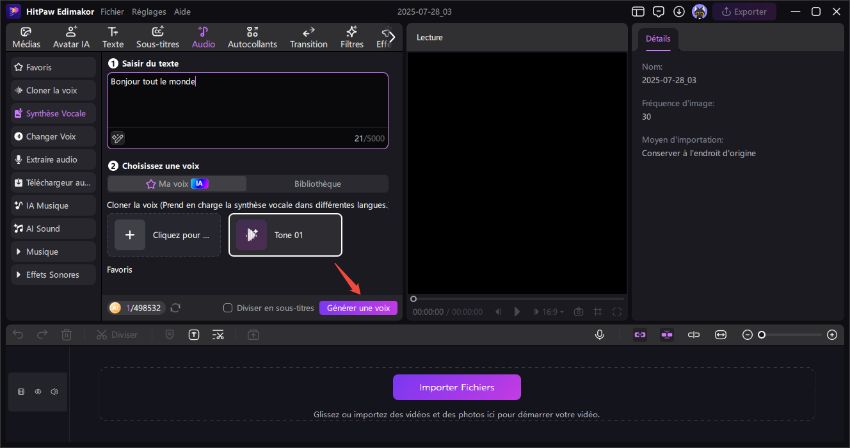Viewport: 850px width, 448px height.
Task: Click the Importer Fichiers button
Action: pos(456,387)
